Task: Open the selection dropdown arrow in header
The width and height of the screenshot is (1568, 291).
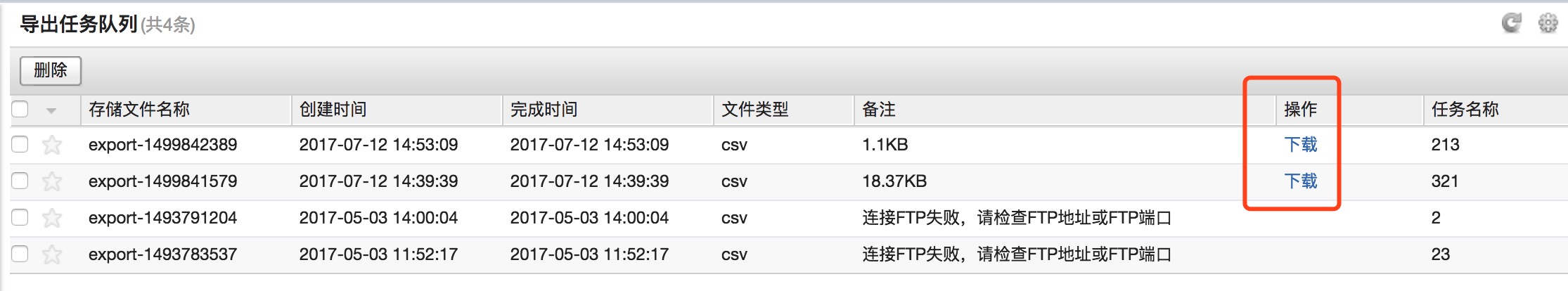Action: click(x=51, y=110)
